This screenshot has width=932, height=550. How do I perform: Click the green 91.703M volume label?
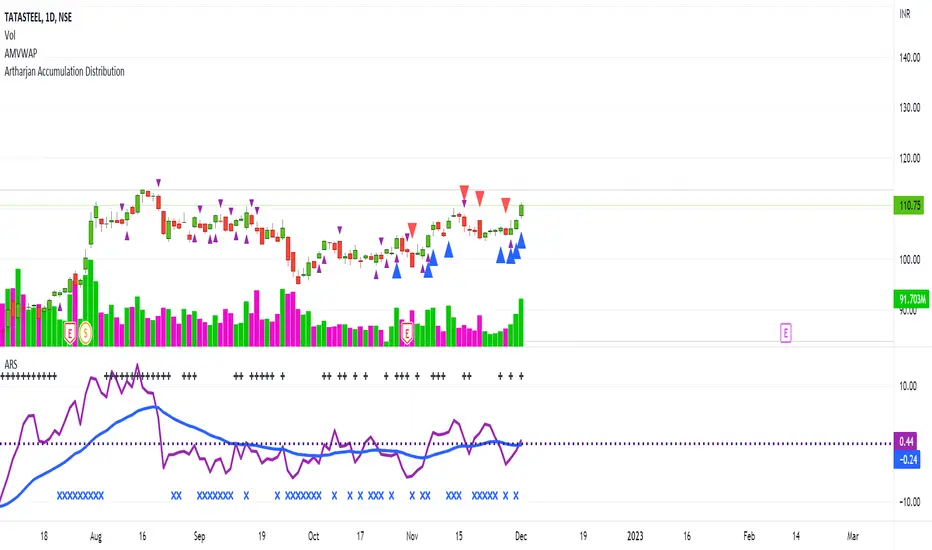click(910, 298)
